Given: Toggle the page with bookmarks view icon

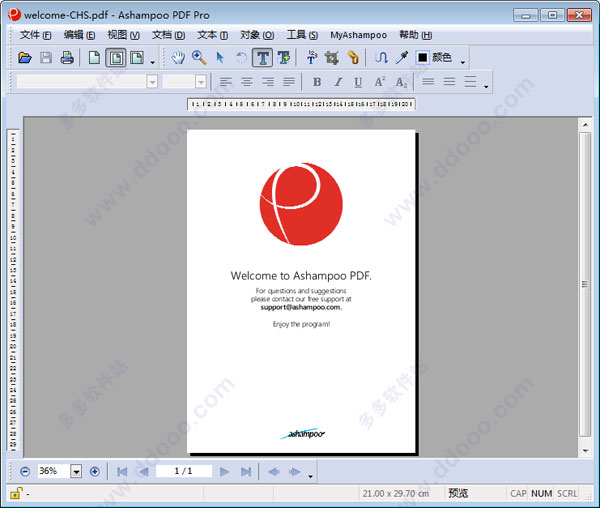Looking at the screenshot, I should [116, 58].
